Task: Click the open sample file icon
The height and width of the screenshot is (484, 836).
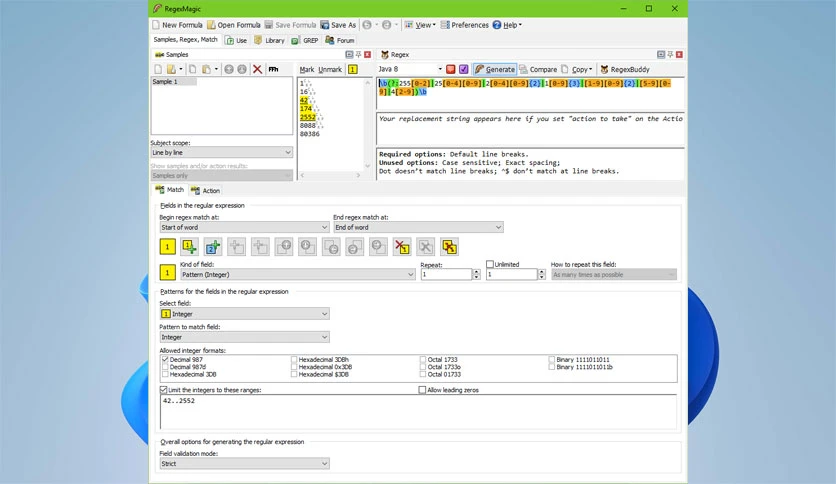Action: [x=171, y=69]
